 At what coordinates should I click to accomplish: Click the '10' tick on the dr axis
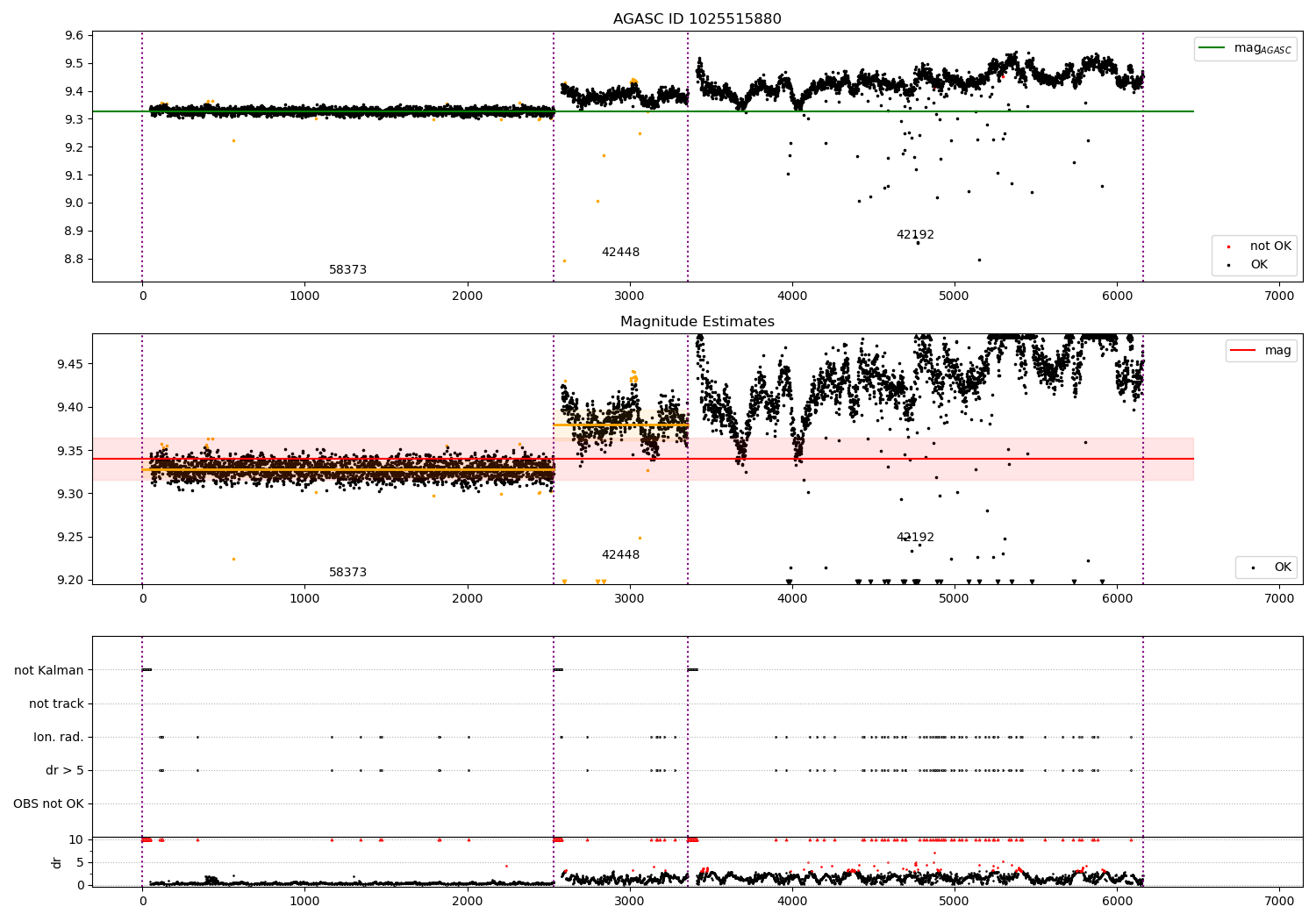click(x=76, y=839)
